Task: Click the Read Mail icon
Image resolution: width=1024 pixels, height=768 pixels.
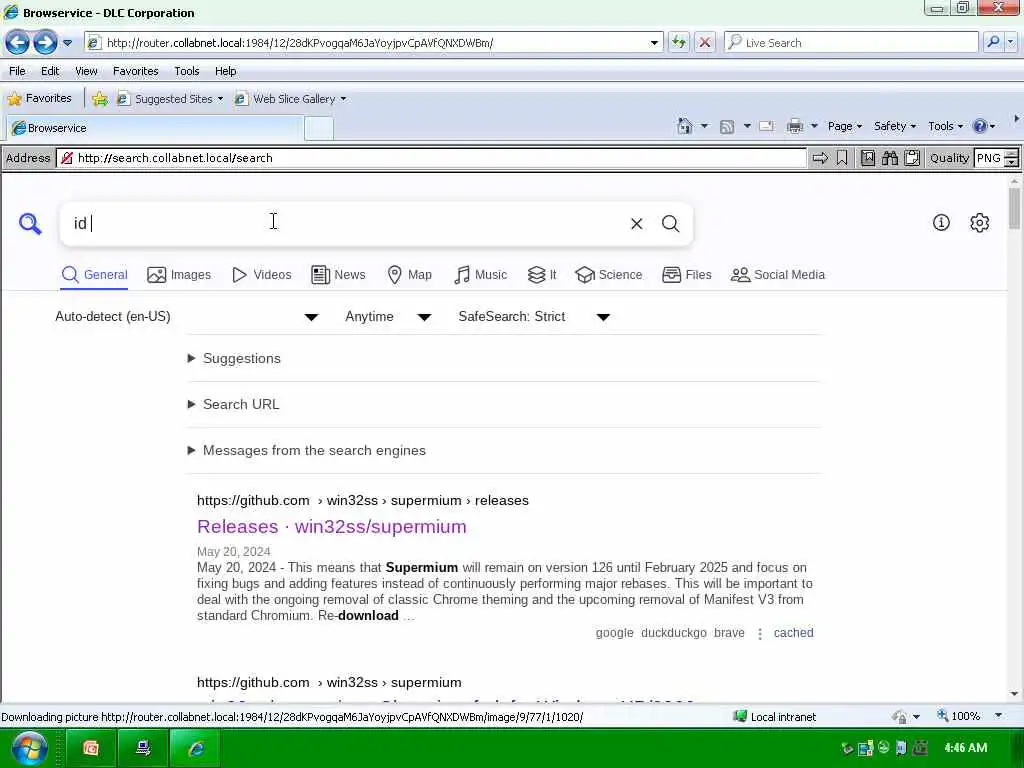Action: coord(767,126)
